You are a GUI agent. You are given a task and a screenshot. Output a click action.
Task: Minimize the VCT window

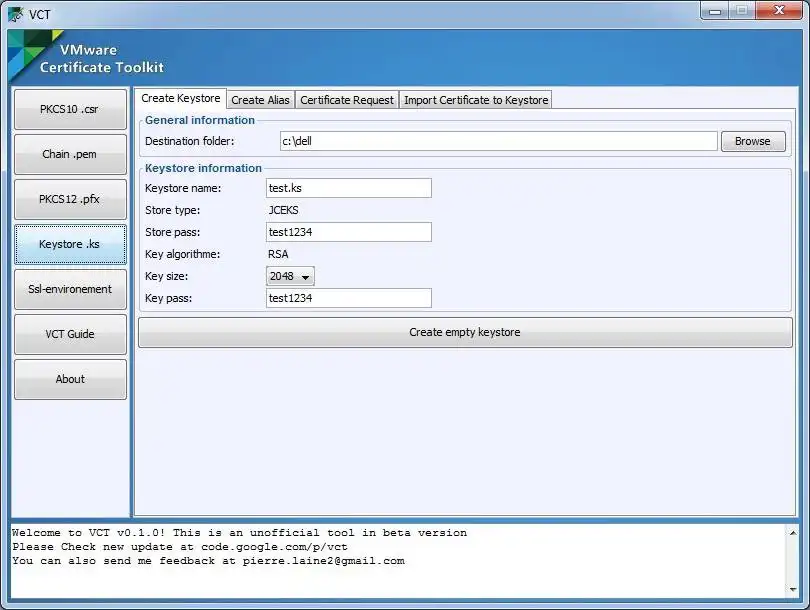click(715, 11)
